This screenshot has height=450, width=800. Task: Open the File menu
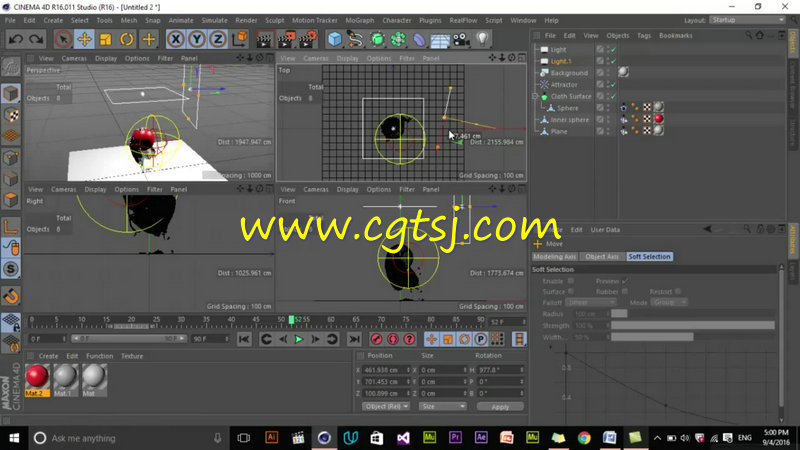pos(10,20)
